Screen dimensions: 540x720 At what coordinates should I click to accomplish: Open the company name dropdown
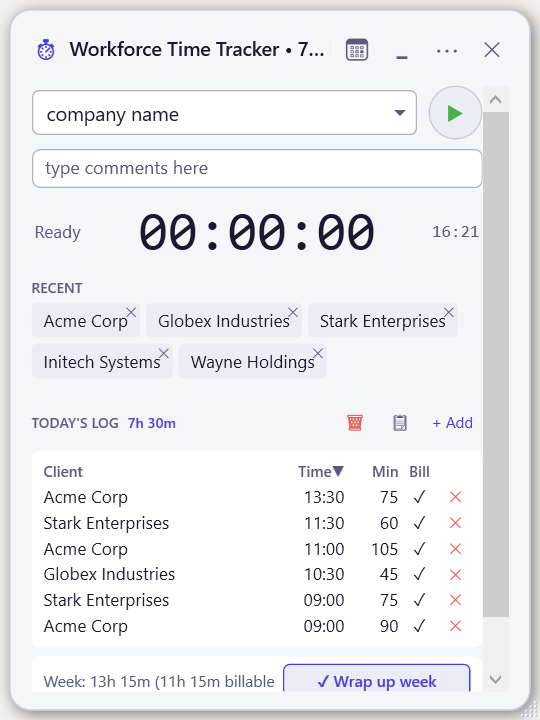click(x=225, y=113)
